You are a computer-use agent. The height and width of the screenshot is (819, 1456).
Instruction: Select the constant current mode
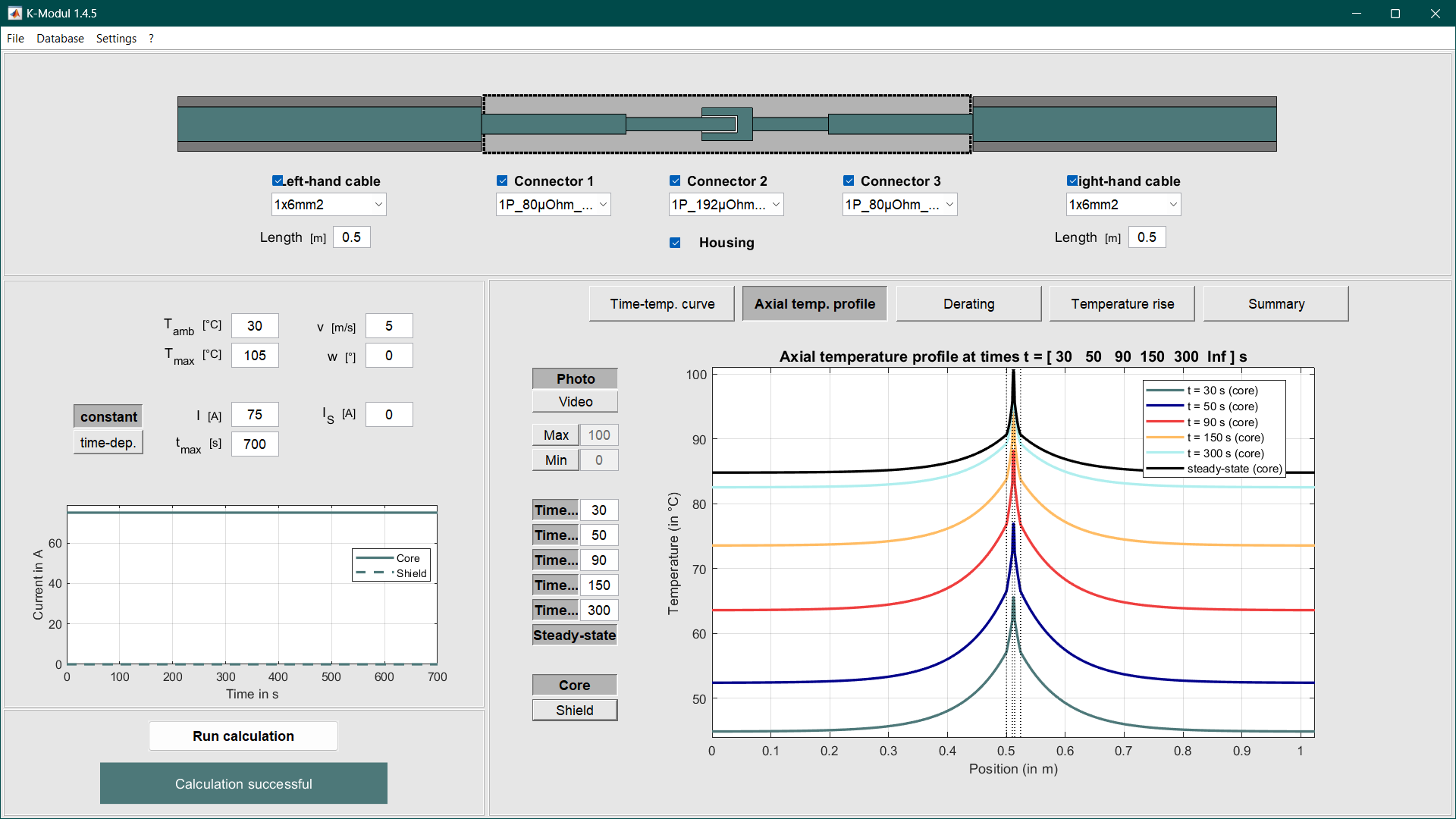pyautogui.click(x=108, y=416)
